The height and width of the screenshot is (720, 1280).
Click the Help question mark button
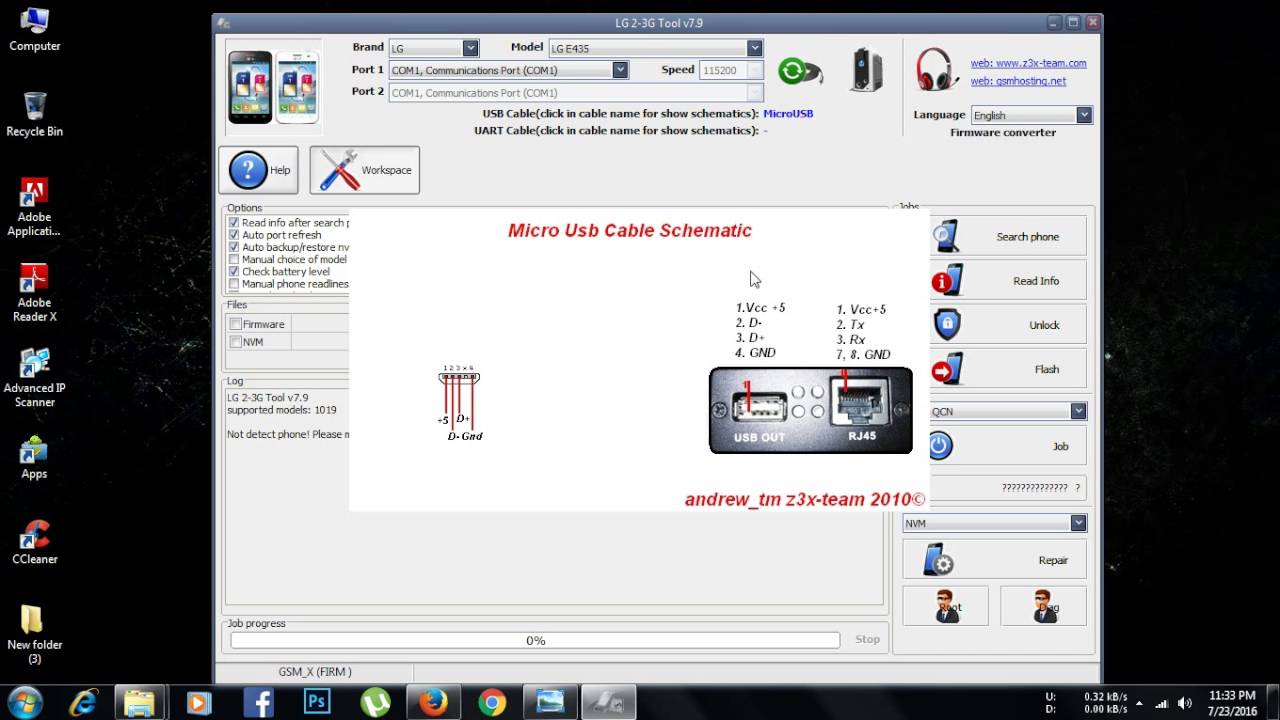258,170
